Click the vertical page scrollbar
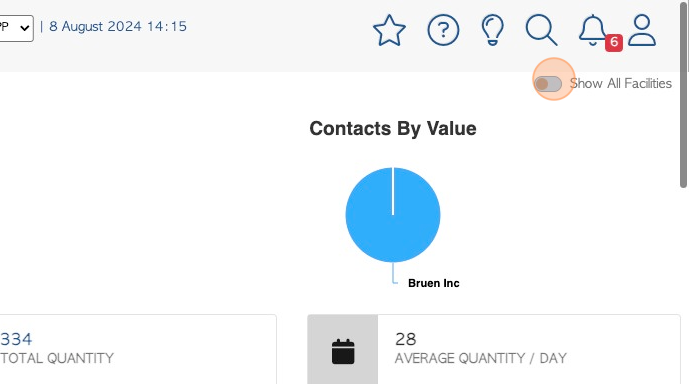 684,94
